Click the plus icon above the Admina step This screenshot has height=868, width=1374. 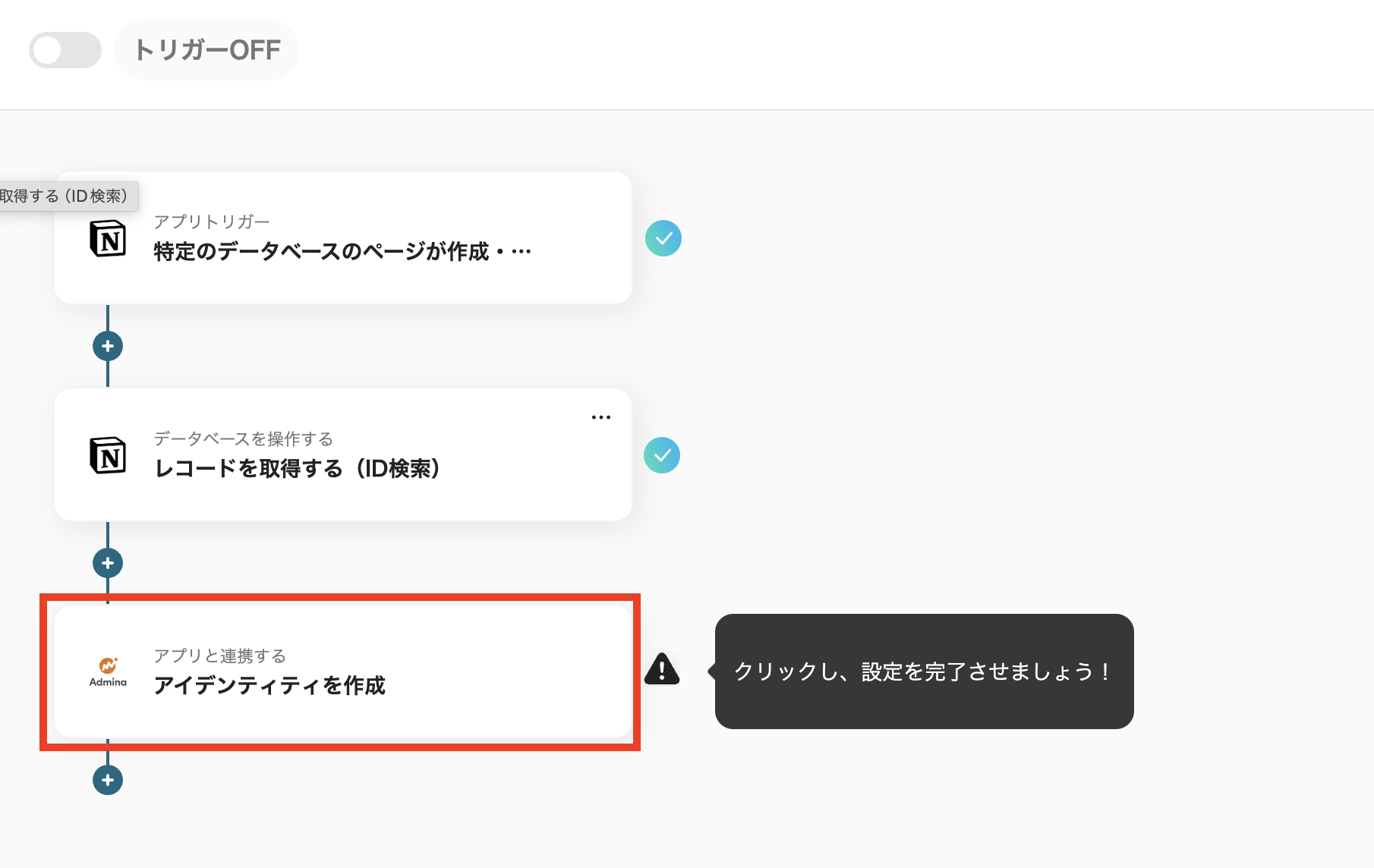pyautogui.click(x=109, y=562)
